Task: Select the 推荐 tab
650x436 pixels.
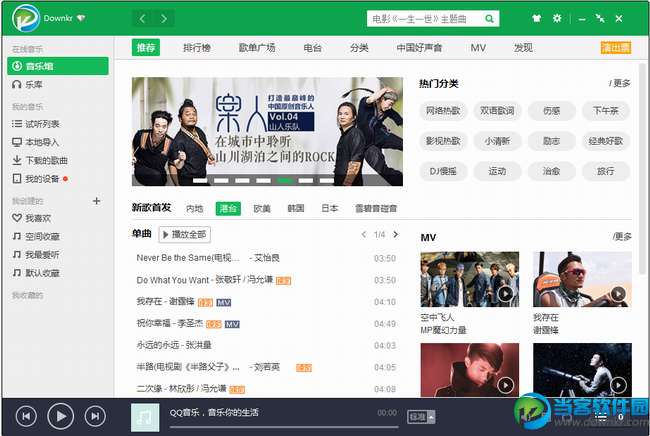Action: click(146, 48)
